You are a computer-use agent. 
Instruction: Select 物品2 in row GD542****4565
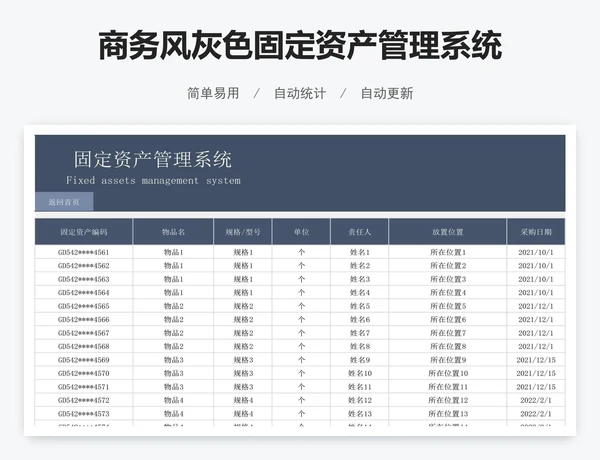pos(173,306)
